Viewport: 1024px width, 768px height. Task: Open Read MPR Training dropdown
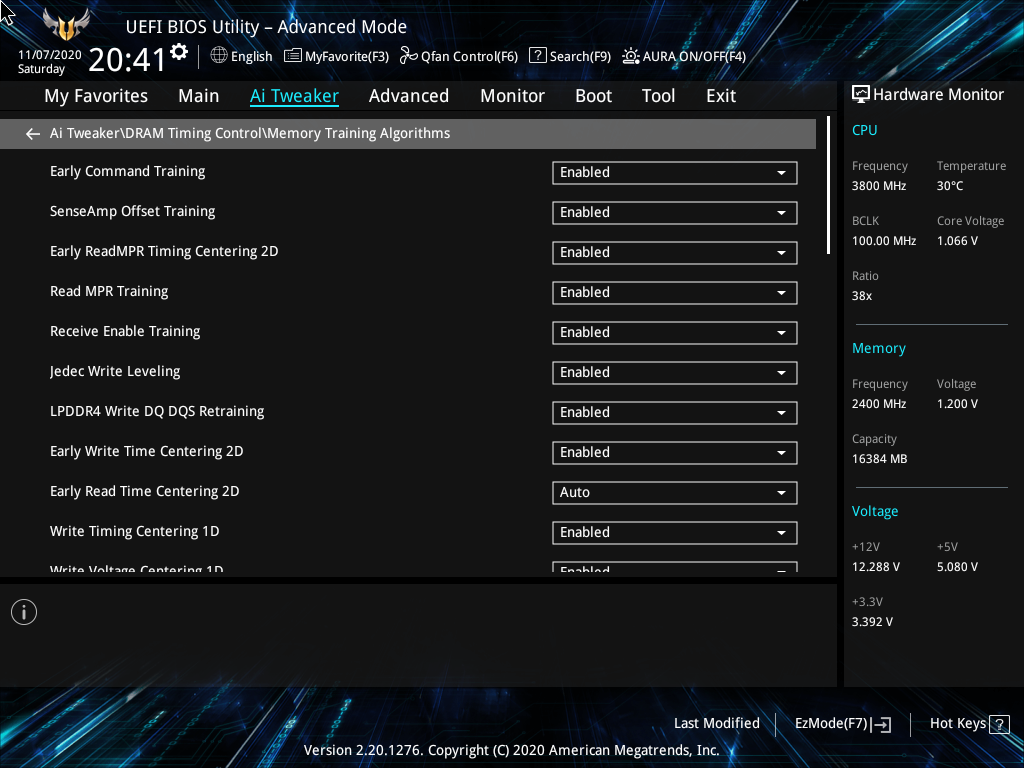coord(675,293)
